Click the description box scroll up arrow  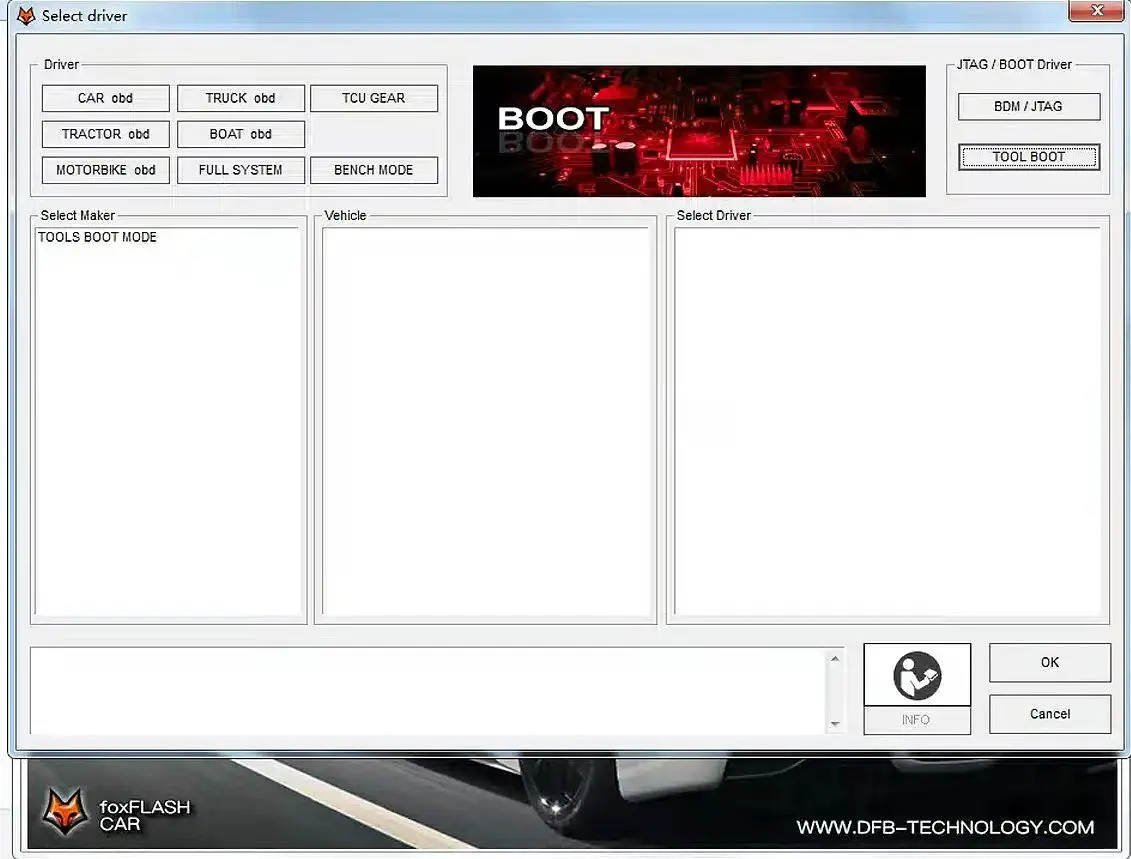(835, 658)
